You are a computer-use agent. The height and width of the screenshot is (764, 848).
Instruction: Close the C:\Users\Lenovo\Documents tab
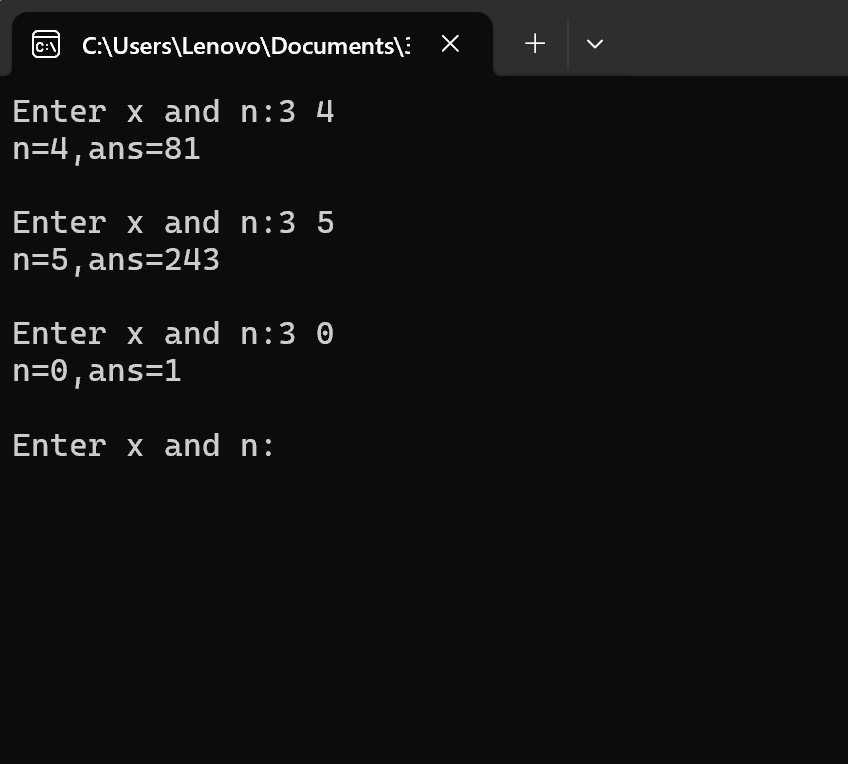[450, 44]
